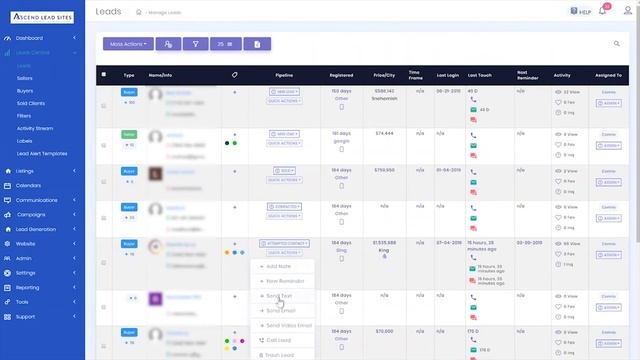Open Sellers in sidebar
The width and height of the screenshot is (640, 360).
tap(24, 78)
